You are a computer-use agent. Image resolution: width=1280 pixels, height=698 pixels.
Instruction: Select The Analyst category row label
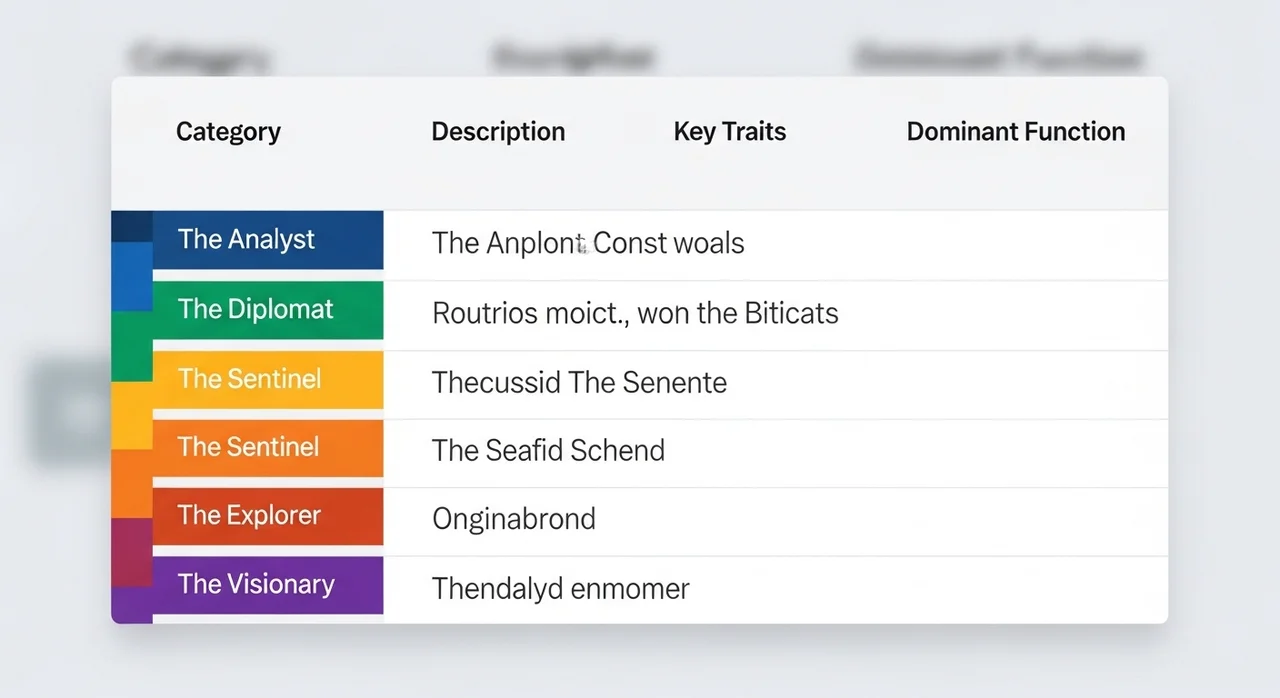[x=246, y=240]
